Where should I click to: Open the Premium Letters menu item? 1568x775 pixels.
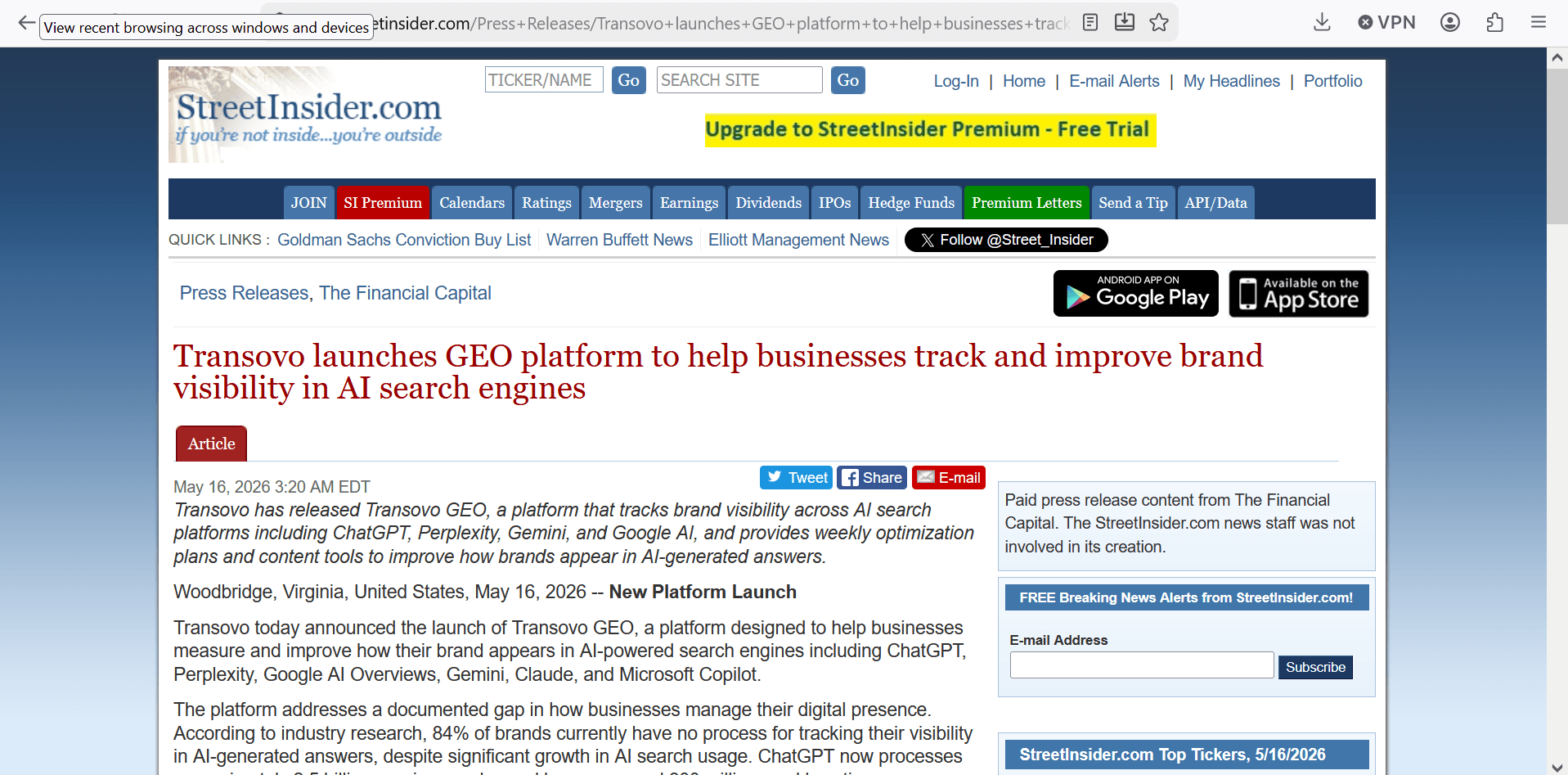[x=1027, y=203]
